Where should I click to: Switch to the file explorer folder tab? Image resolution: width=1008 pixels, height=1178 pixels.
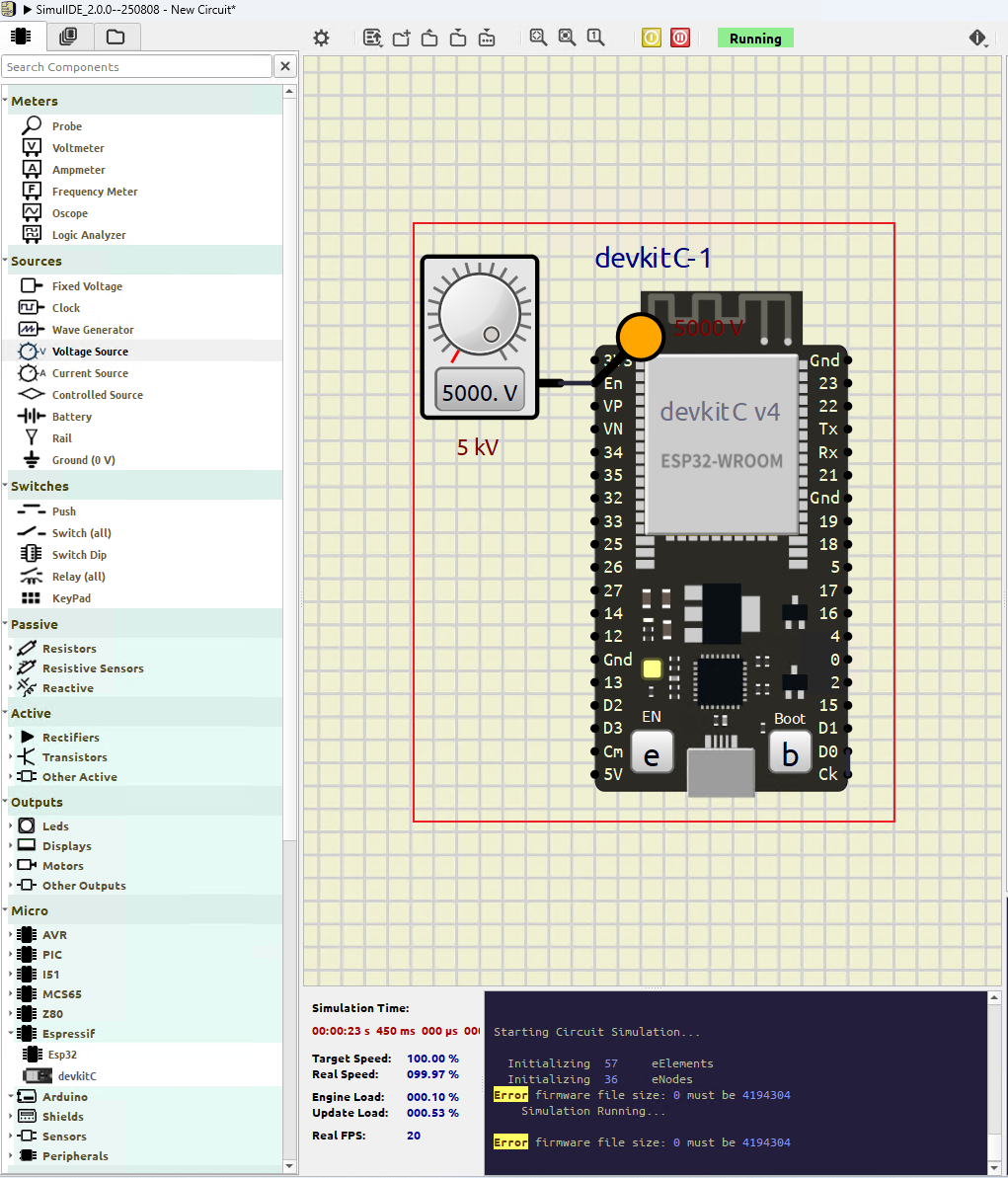coord(116,37)
